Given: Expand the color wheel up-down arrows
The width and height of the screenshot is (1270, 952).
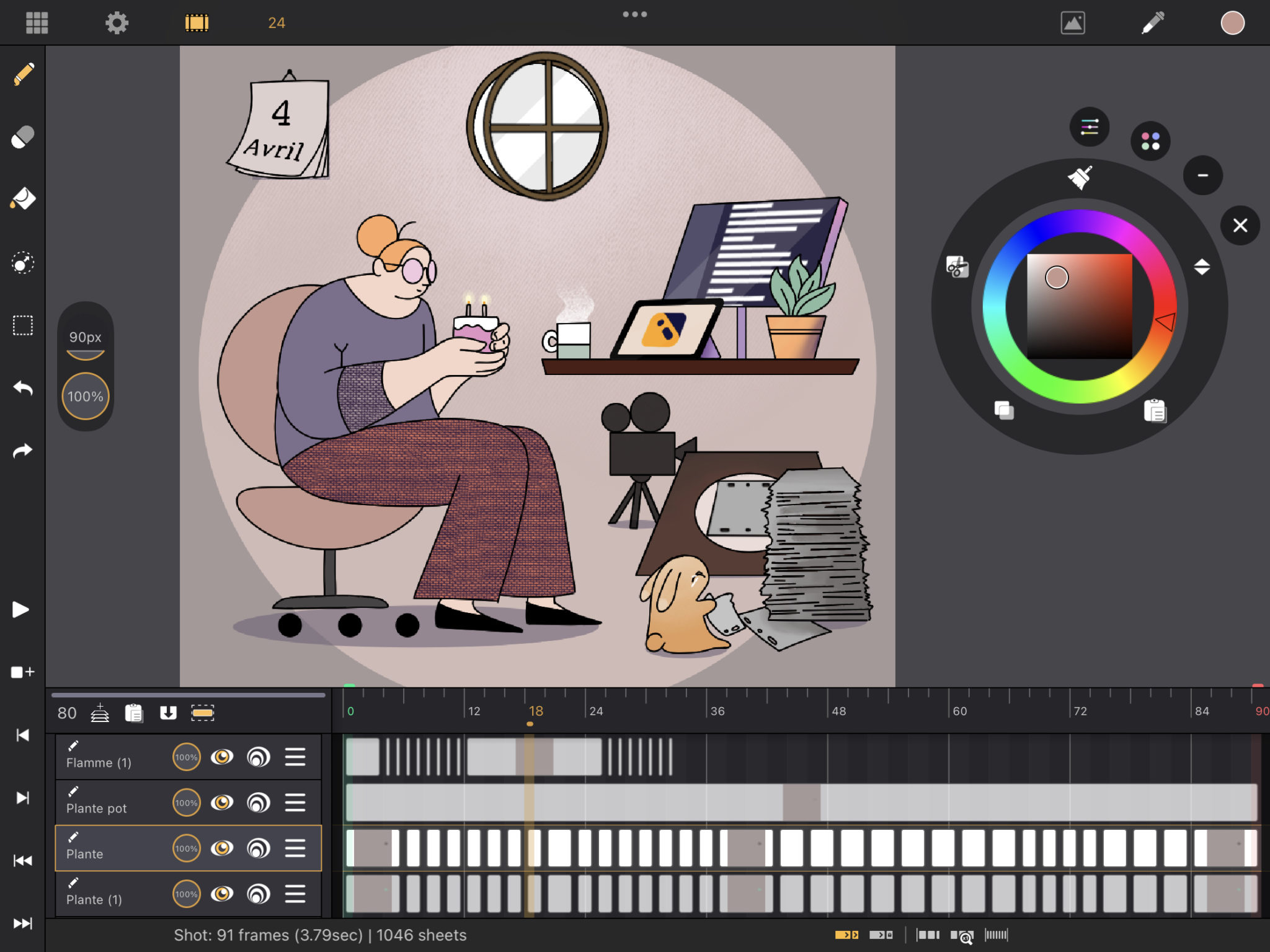Looking at the screenshot, I should 1202,267.
